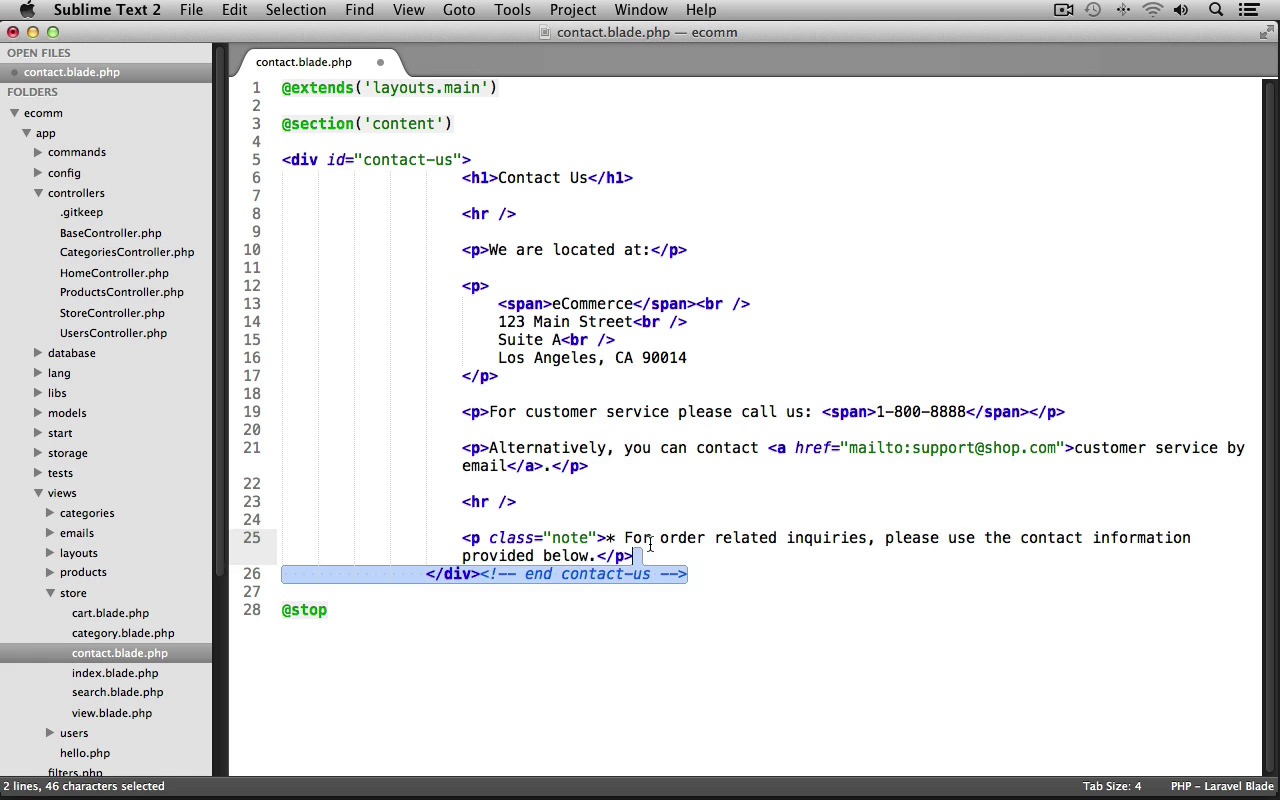Open the Apple menu
The width and height of the screenshot is (1280, 800).
[x=27, y=10]
